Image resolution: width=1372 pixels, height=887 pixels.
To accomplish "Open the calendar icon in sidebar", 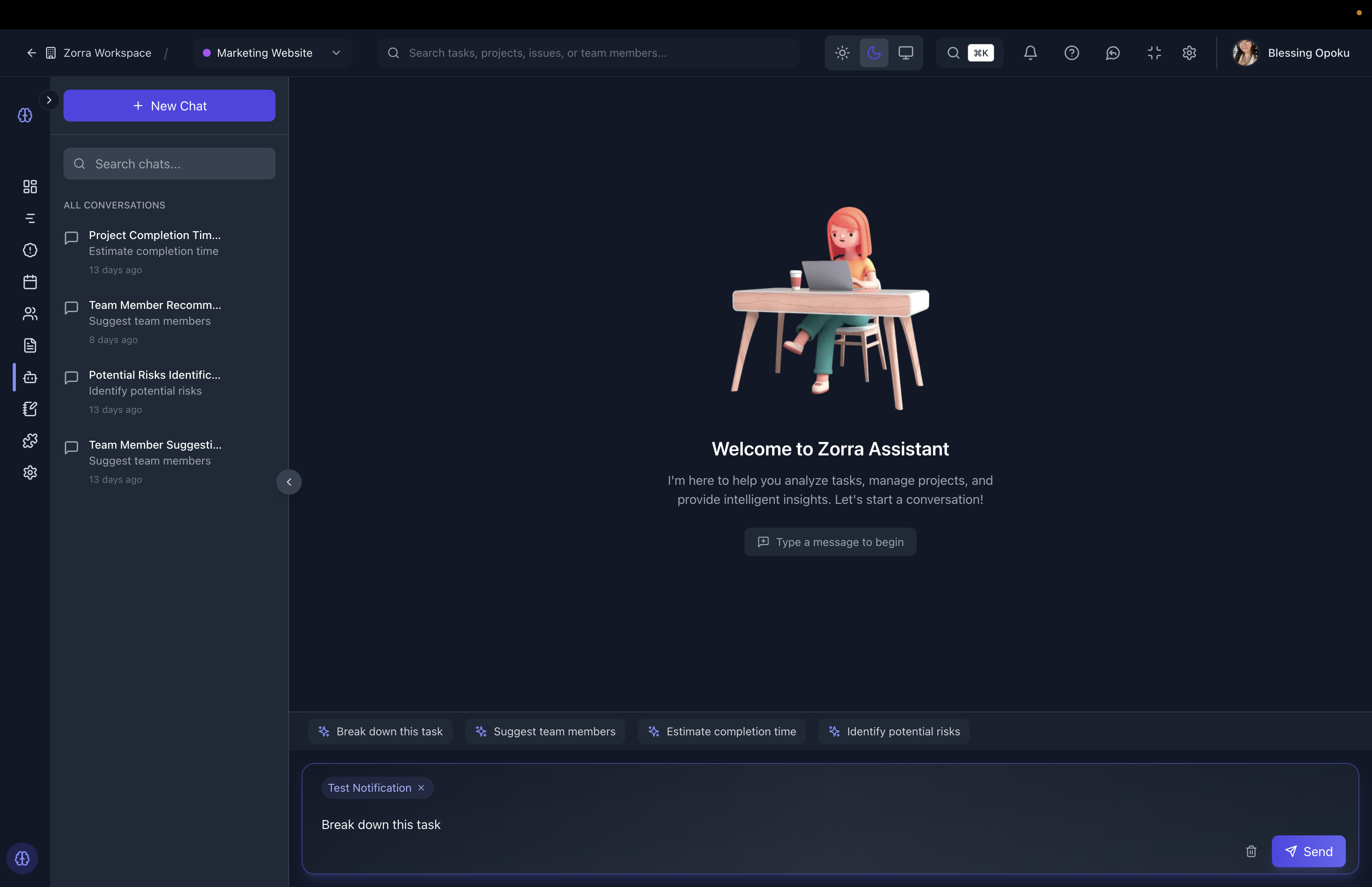I will [30, 282].
